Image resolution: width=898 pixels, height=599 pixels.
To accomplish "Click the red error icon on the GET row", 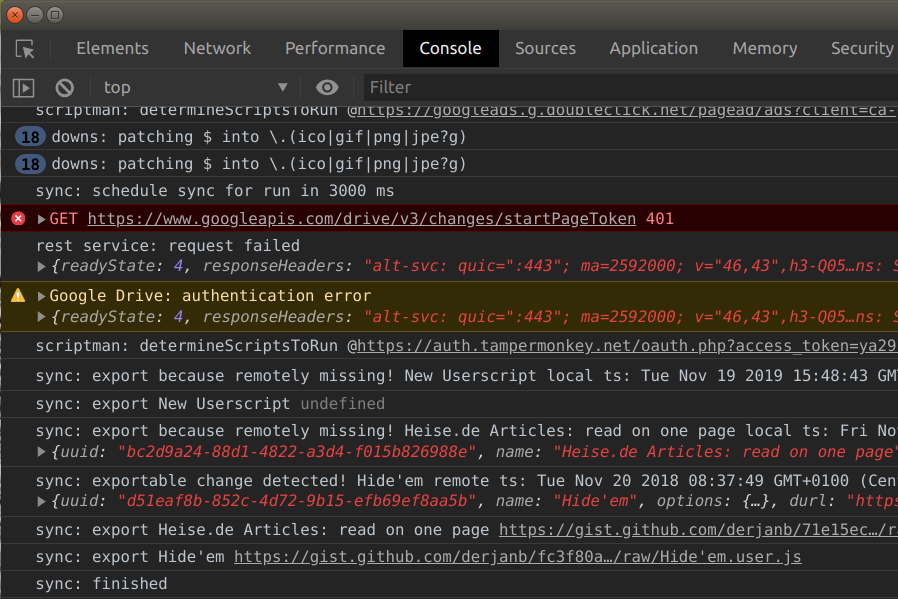I will [x=18, y=219].
